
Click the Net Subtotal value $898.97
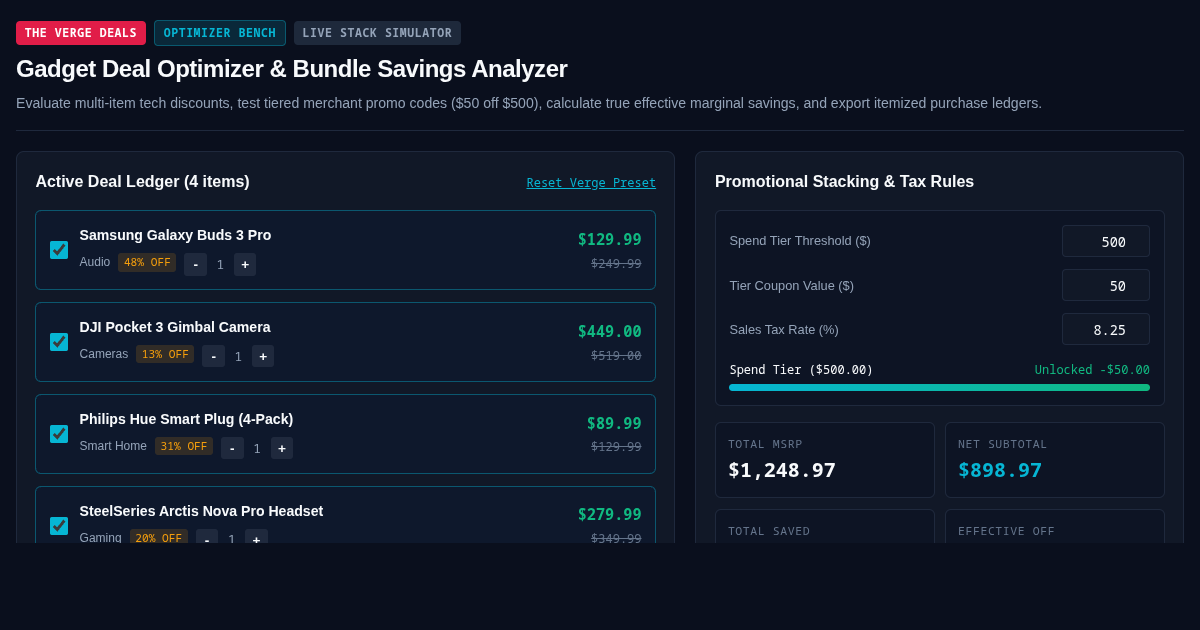pos(1000,470)
